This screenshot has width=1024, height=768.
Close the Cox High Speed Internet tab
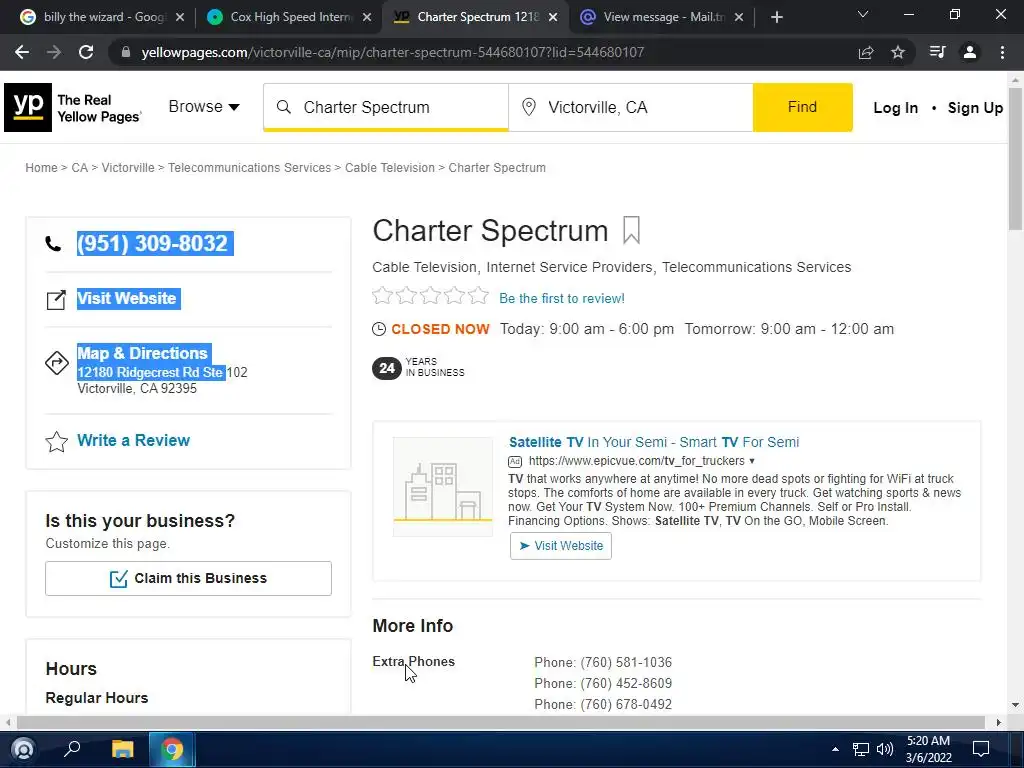pos(367,17)
